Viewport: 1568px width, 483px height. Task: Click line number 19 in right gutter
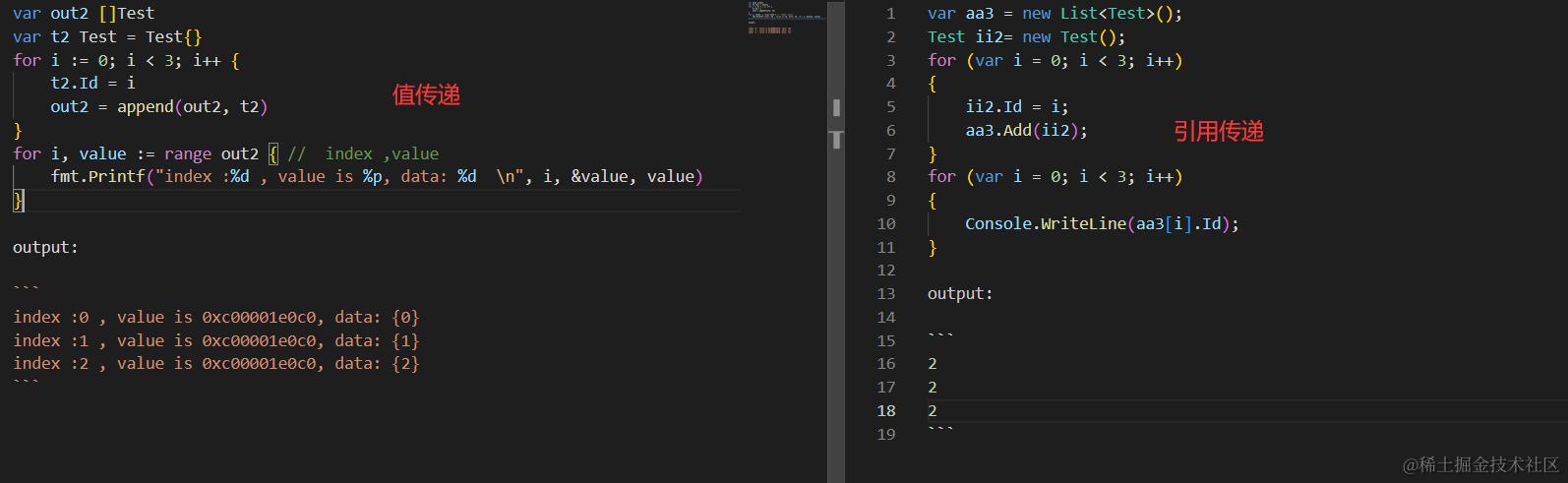pos(886,434)
